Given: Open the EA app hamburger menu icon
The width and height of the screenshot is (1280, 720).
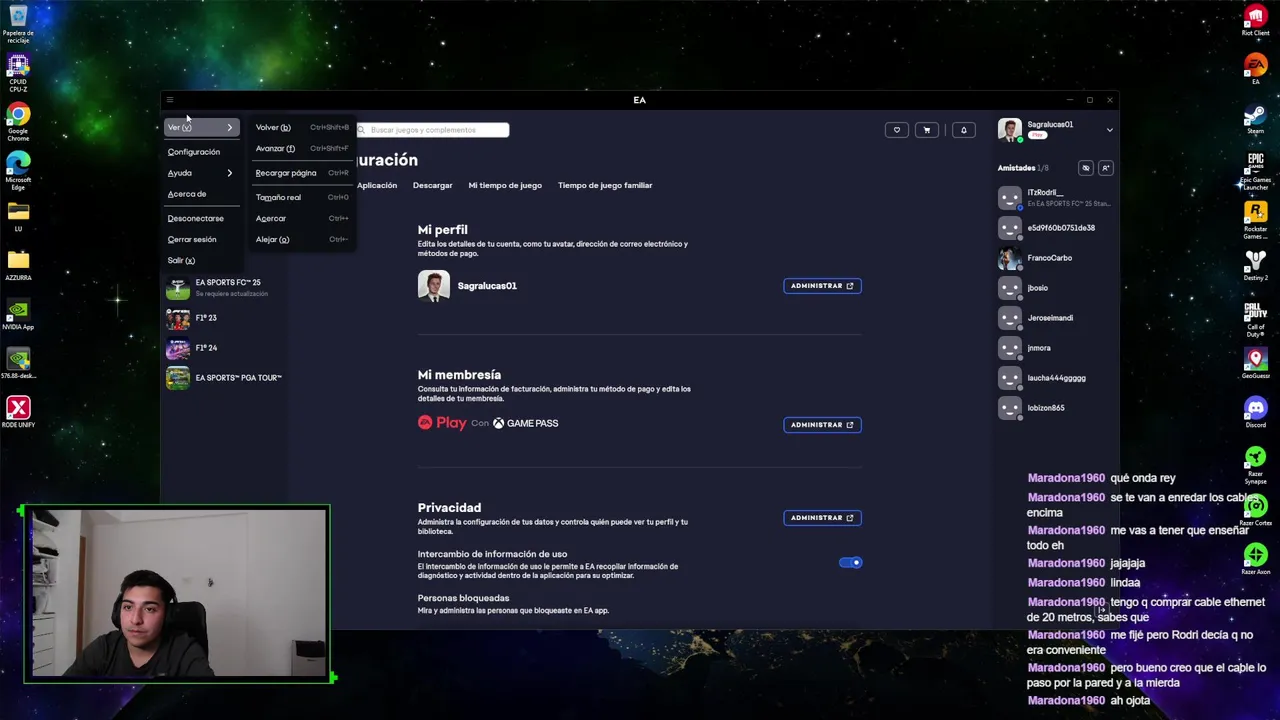Looking at the screenshot, I should (170, 100).
